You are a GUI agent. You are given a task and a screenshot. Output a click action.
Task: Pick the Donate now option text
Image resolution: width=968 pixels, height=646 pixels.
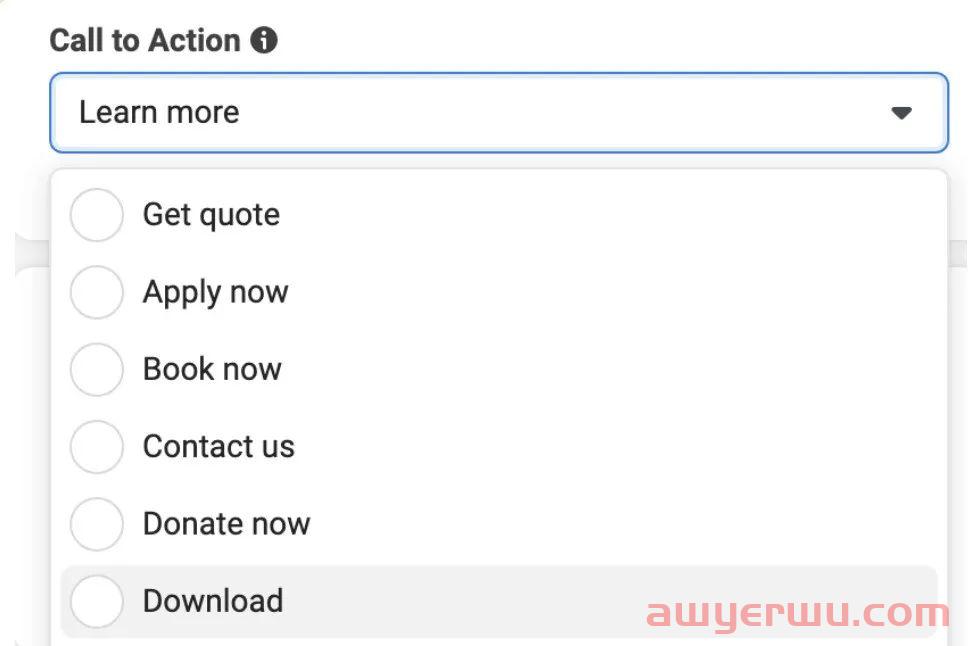(226, 523)
